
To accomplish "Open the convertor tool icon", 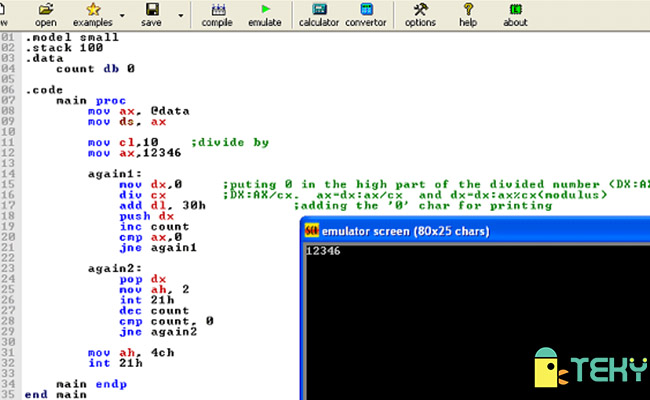I will point(366,9).
